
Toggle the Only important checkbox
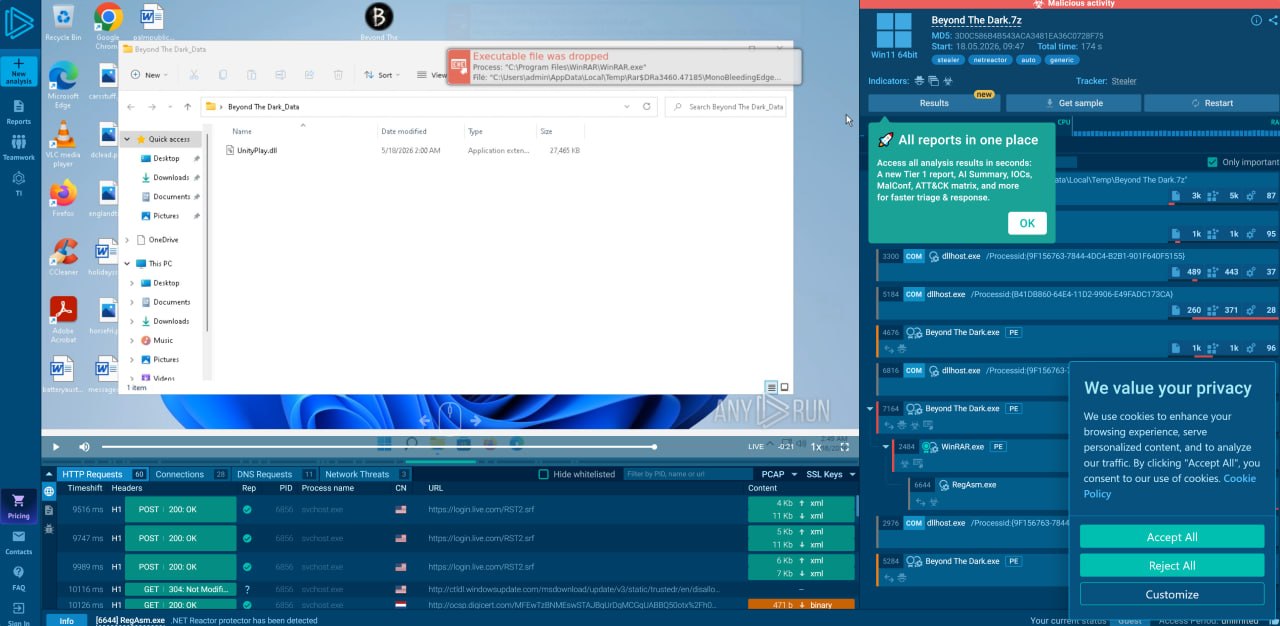click(x=1213, y=162)
